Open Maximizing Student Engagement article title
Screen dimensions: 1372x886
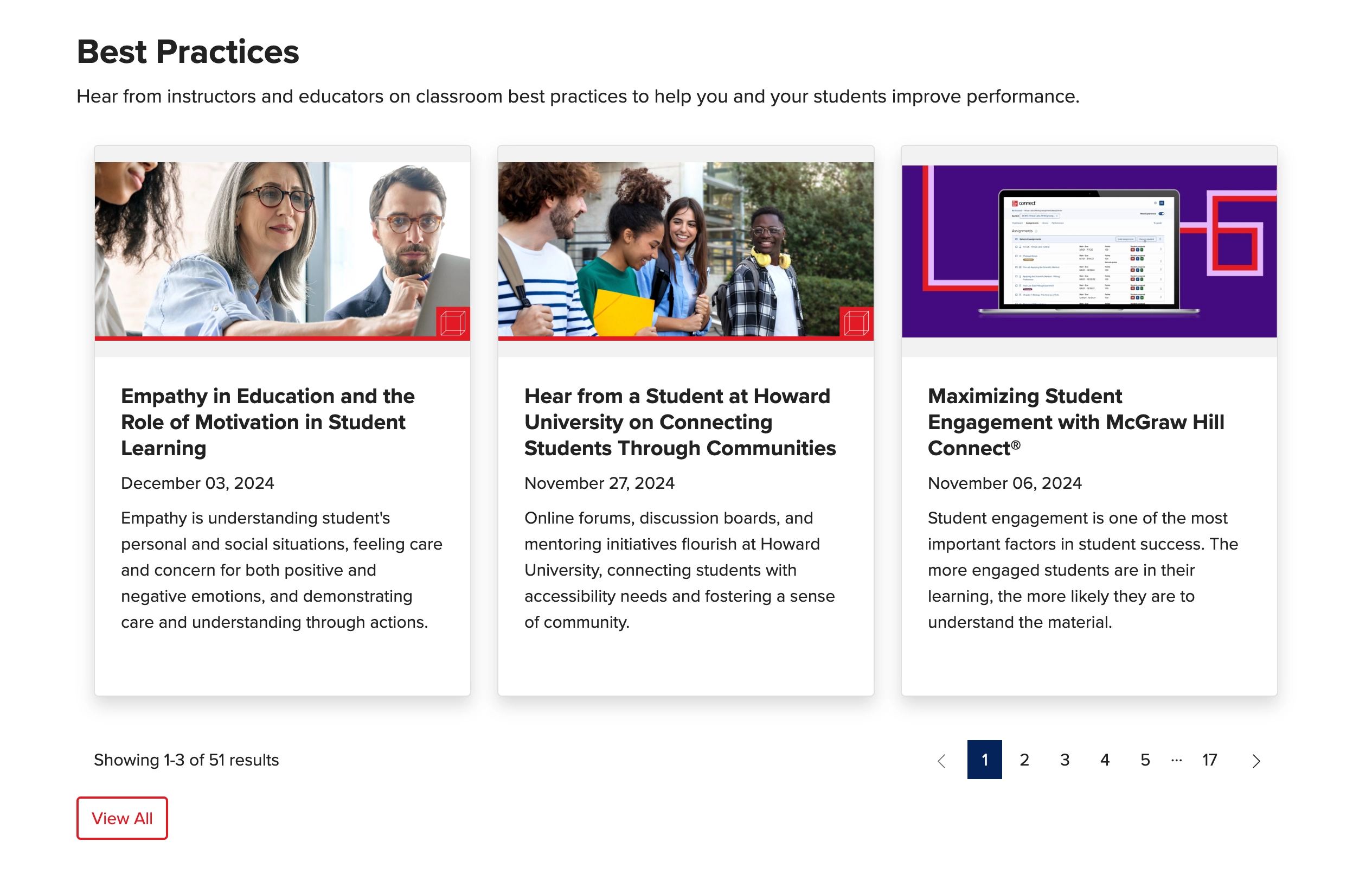coord(1075,422)
